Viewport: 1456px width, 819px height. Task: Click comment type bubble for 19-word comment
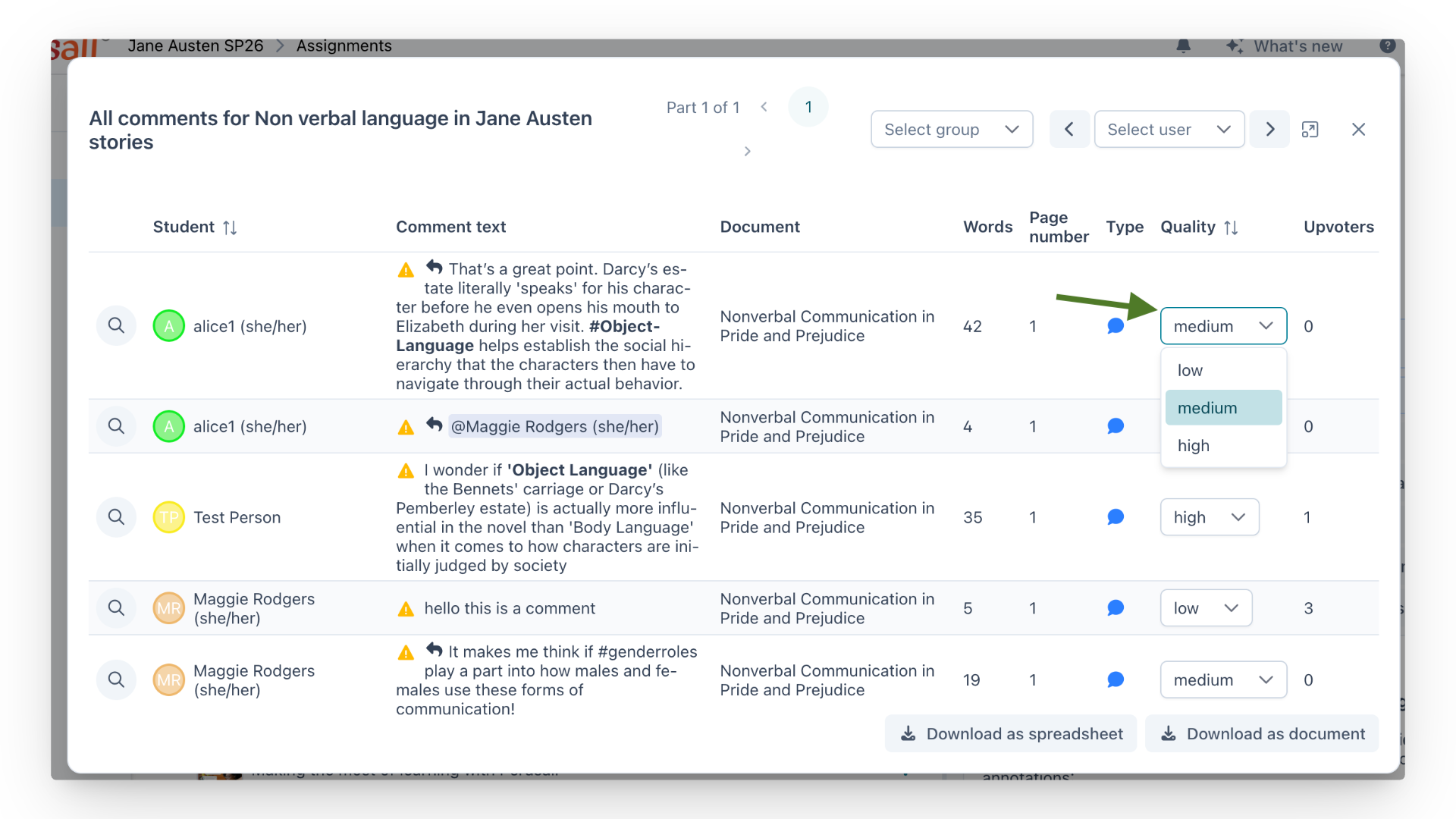click(1116, 680)
